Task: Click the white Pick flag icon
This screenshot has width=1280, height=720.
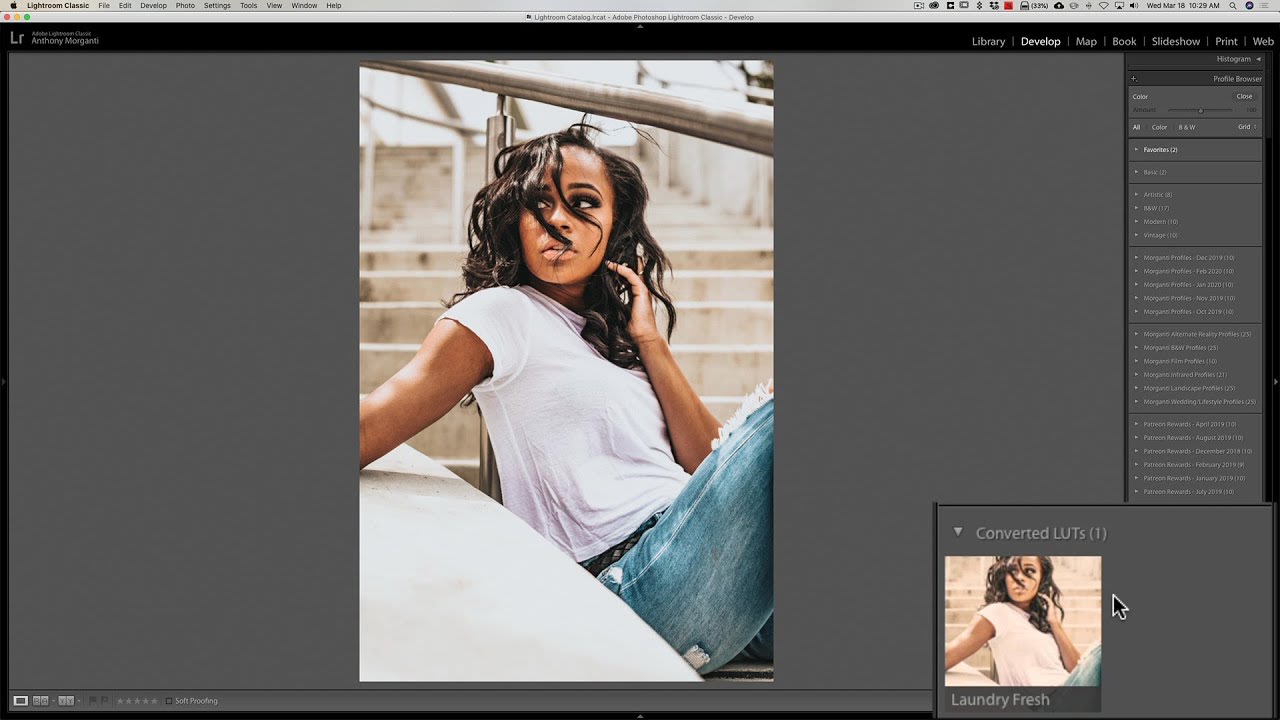Action: [x=91, y=700]
